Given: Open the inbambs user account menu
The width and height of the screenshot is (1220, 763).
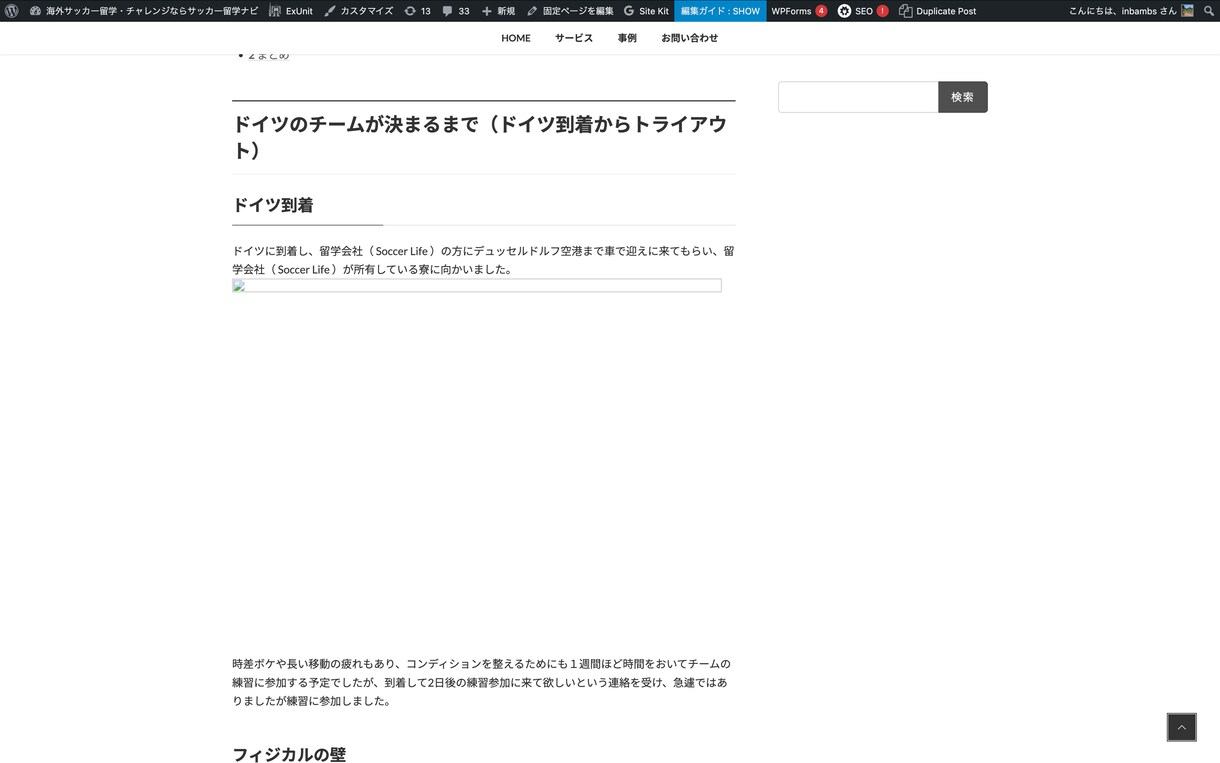Looking at the screenshot, I should tap(1130, 11).
